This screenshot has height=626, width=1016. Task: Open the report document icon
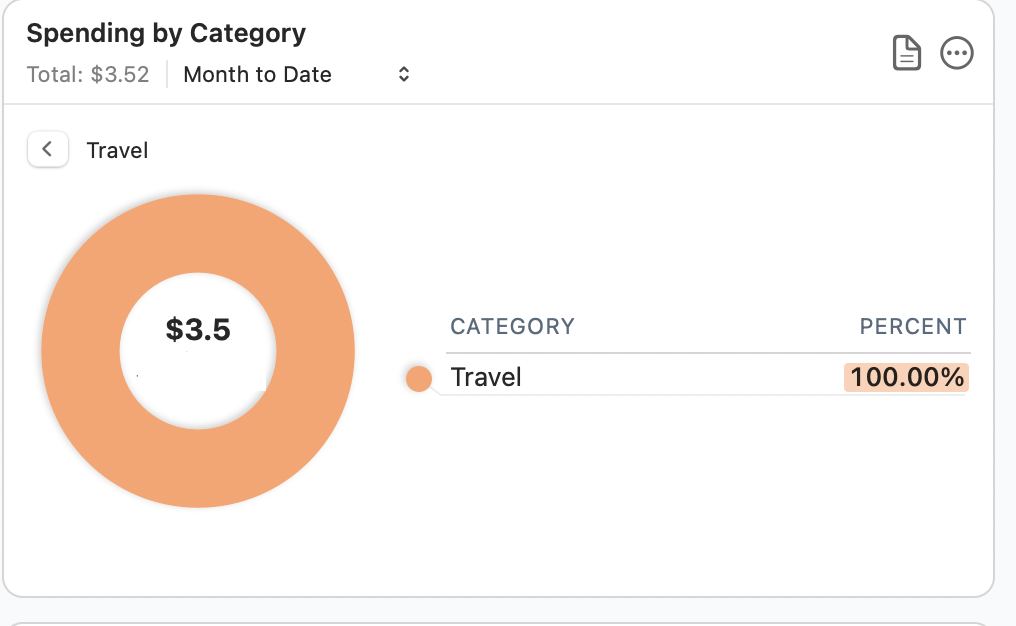point(906,53)
